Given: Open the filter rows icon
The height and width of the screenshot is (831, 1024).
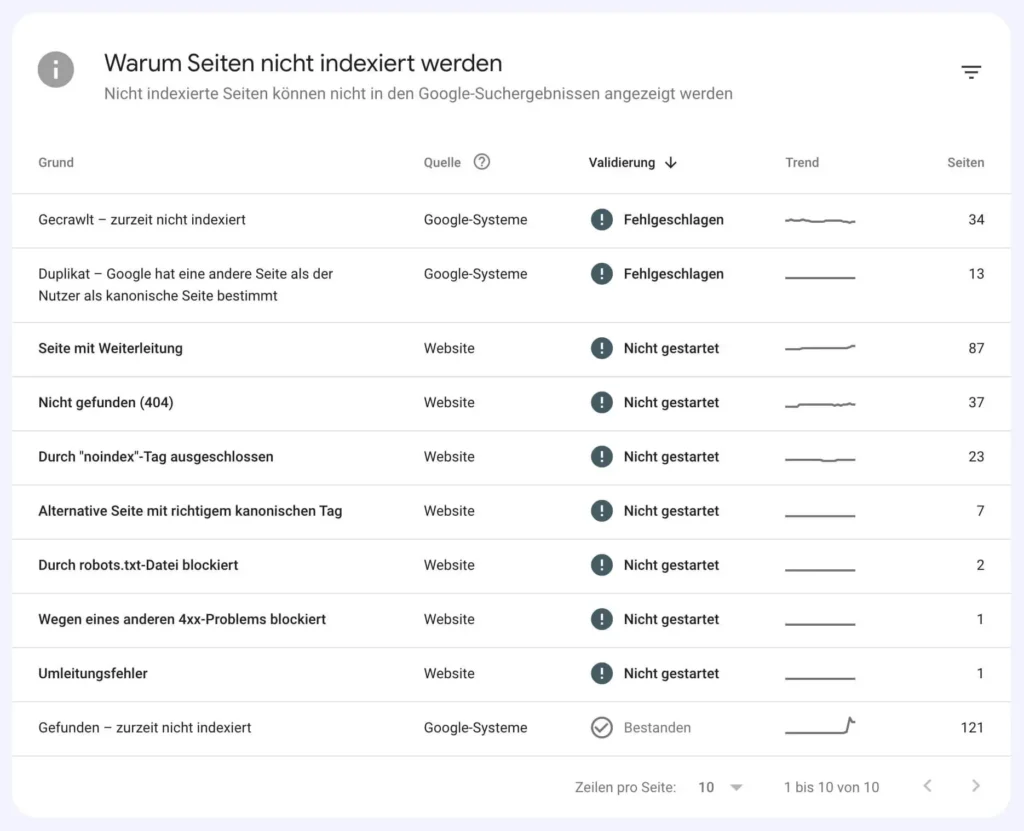Looking at the screenshot, I should coord(971,72).
